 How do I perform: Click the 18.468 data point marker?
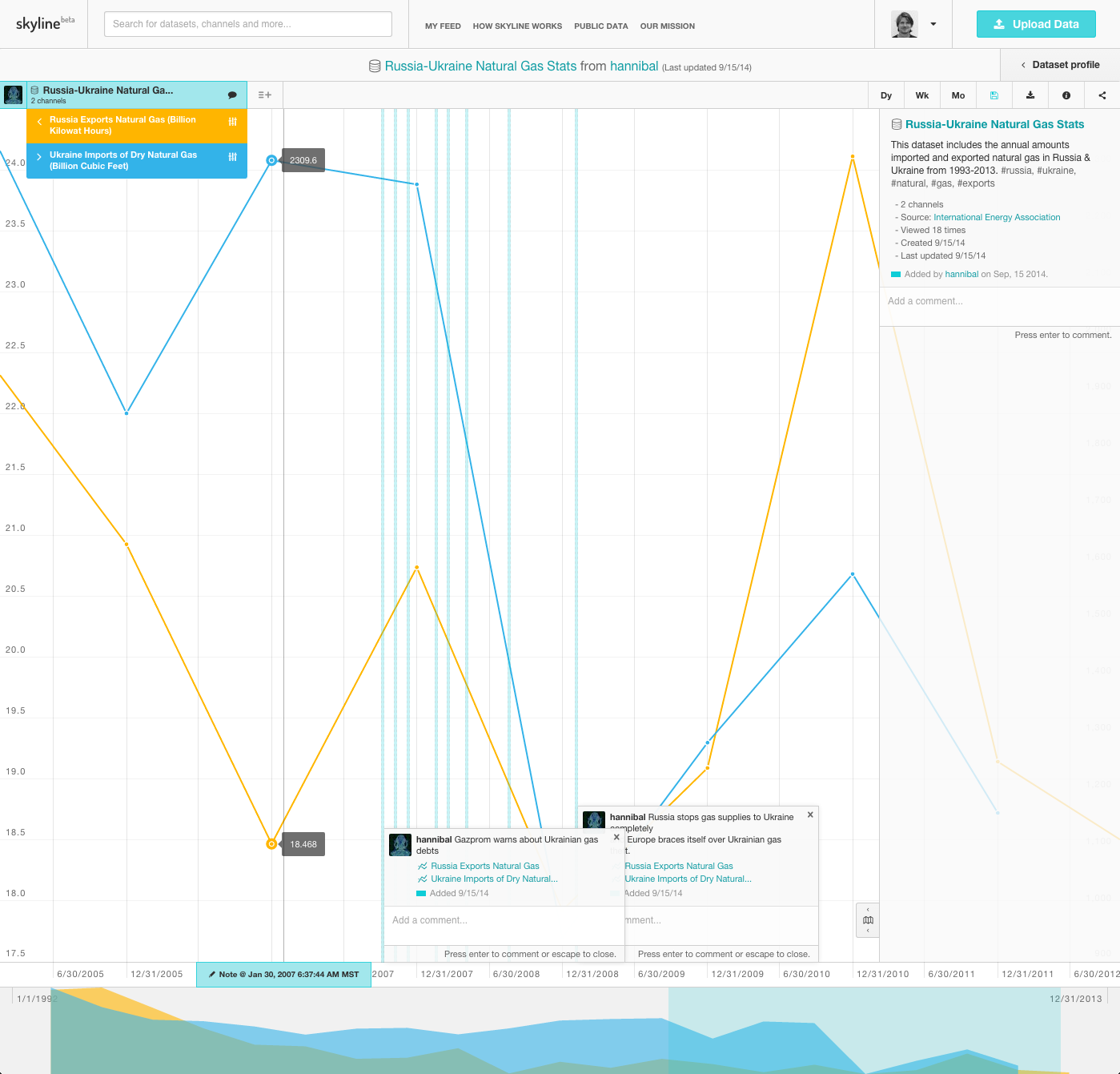271,844
